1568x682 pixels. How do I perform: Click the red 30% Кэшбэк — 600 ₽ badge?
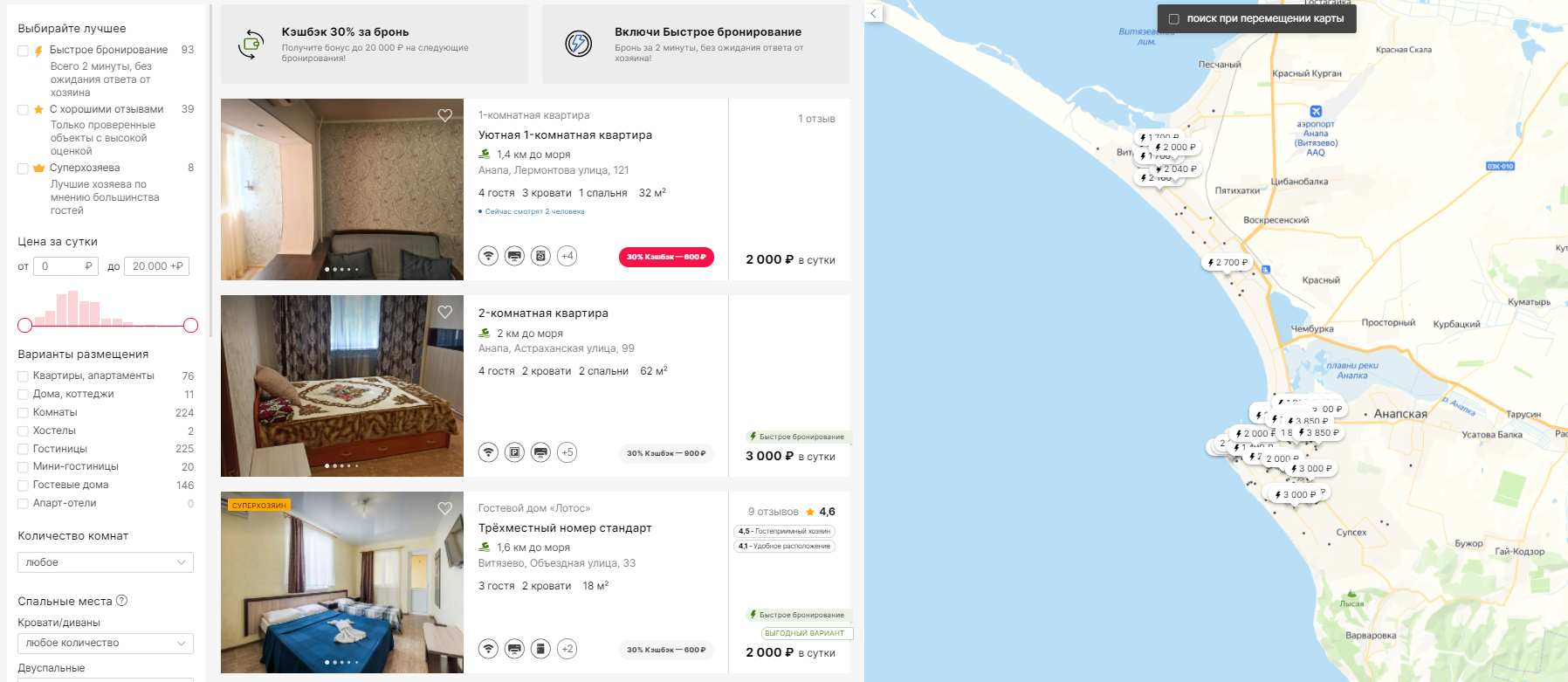pos(666,257)
